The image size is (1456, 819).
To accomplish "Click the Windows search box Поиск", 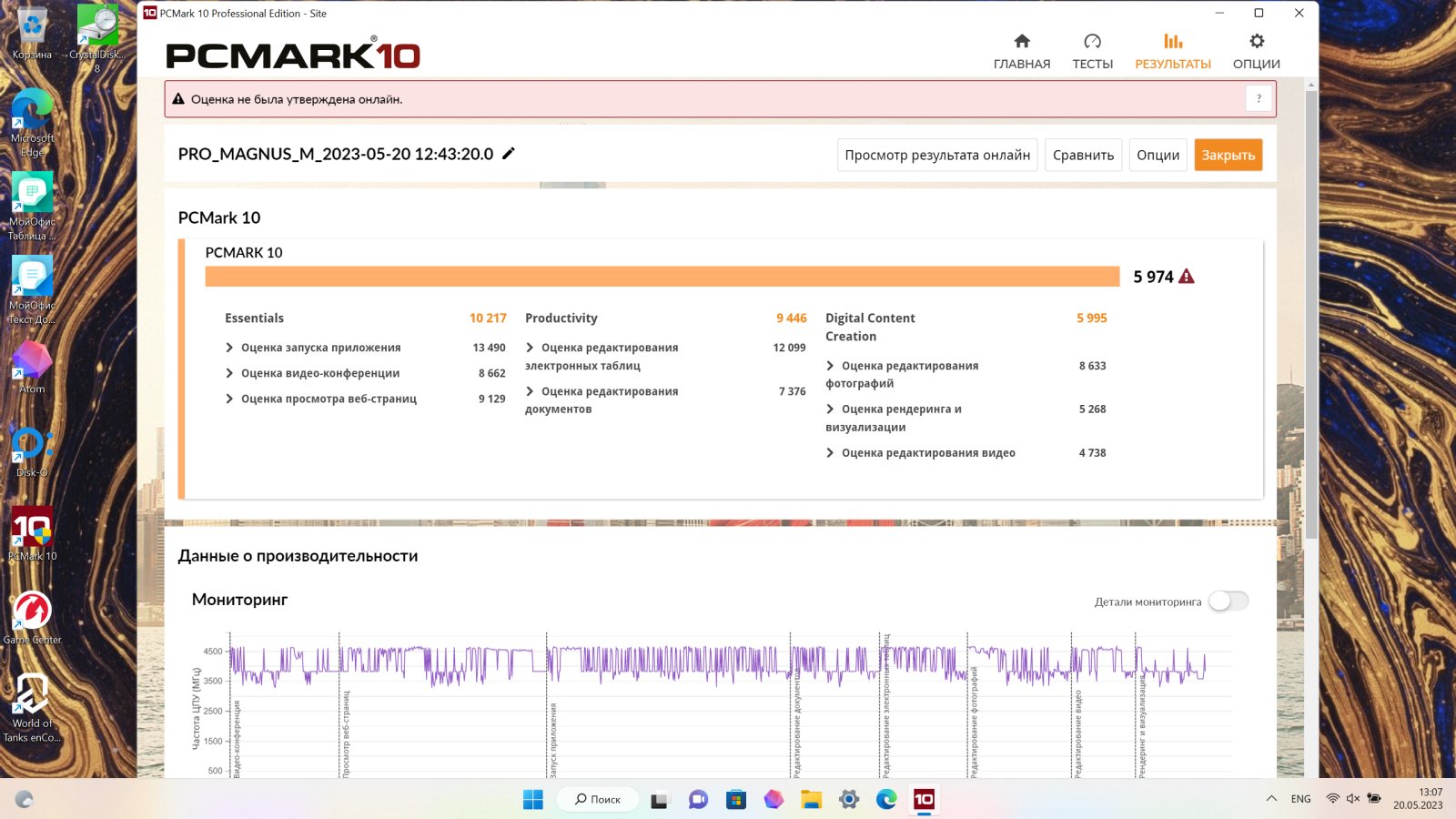I will [598, 799].
